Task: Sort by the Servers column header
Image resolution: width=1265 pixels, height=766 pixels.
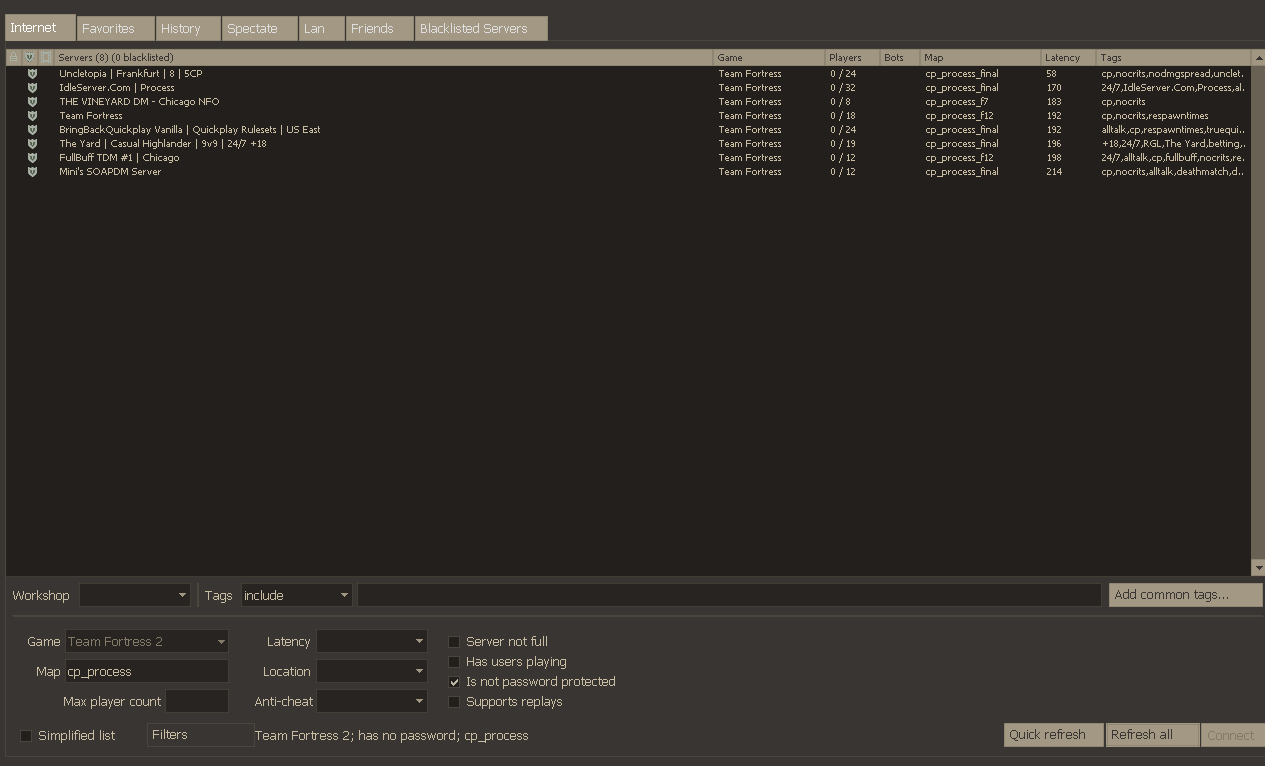Action: click(x=384, y=58)
